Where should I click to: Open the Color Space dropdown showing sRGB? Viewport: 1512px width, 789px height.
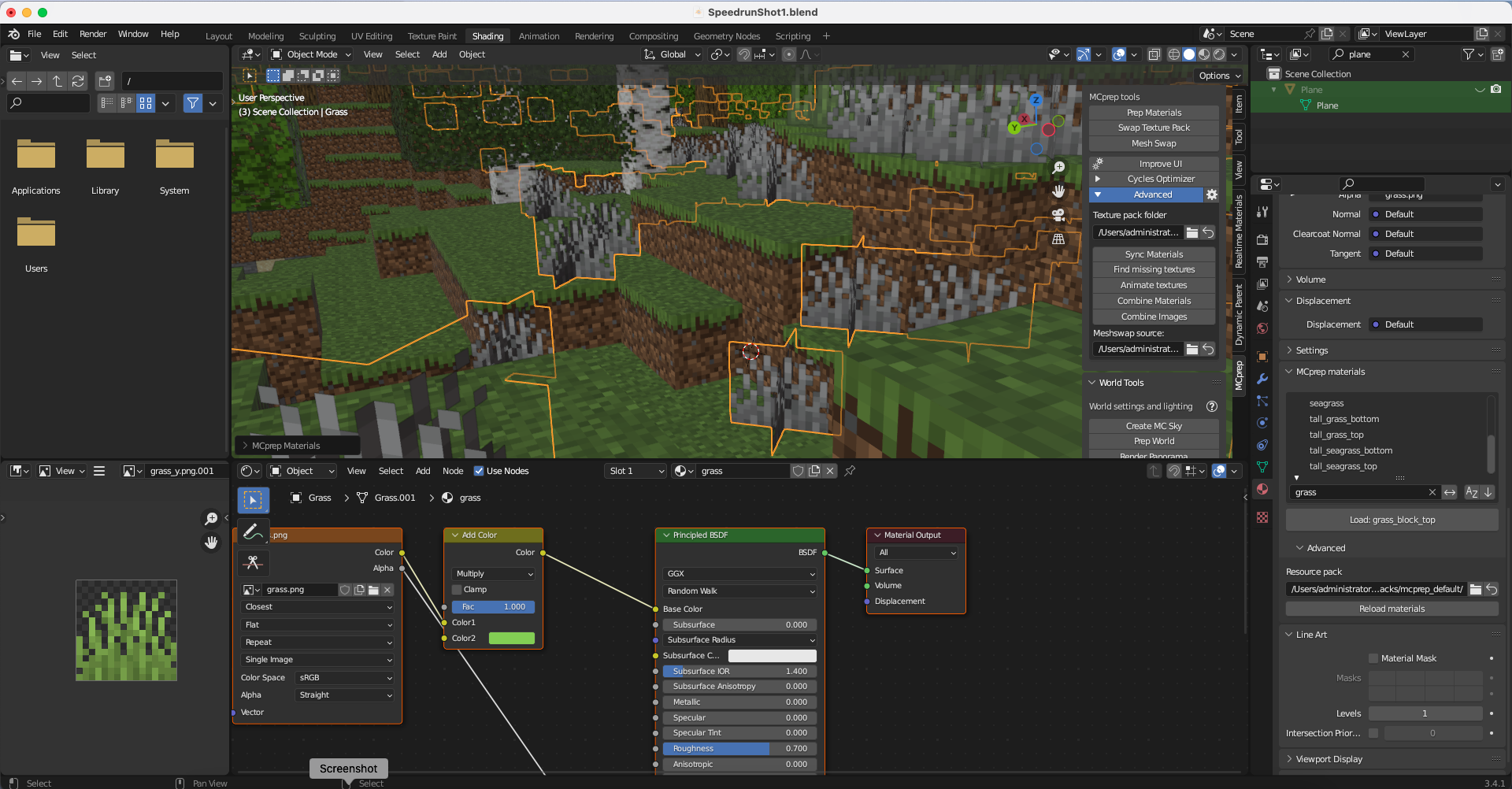pos(344,677)
